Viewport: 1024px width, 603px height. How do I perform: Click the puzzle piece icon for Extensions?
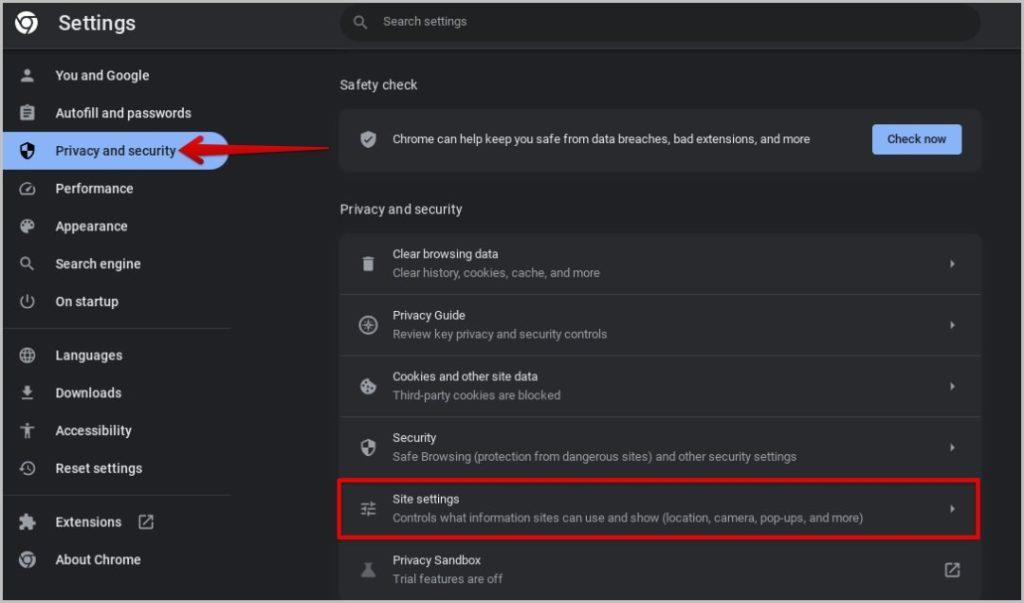tap(27, 521)
